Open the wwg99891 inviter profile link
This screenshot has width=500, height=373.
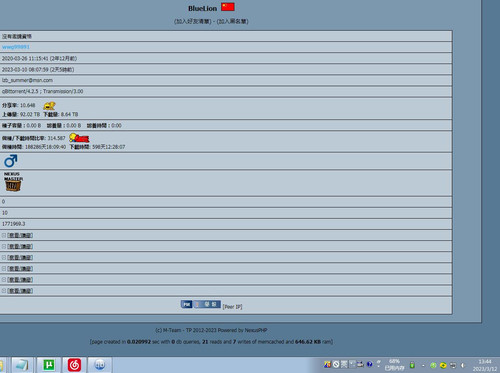(16, 47)
